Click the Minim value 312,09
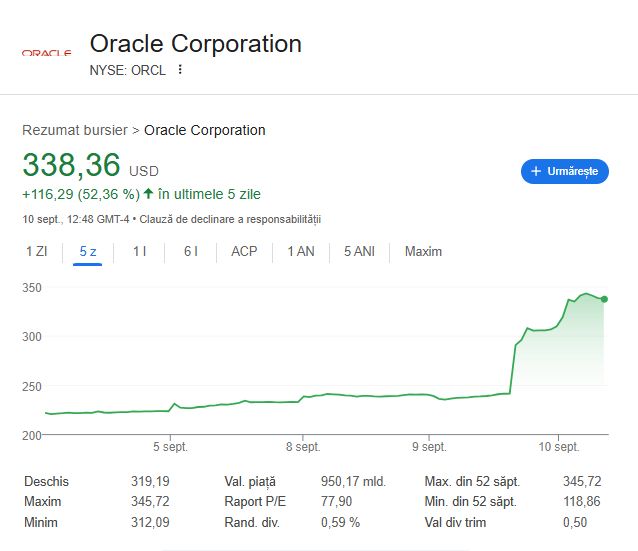The width and height of the screenshot is (638, 551). [x=150, y=522]
